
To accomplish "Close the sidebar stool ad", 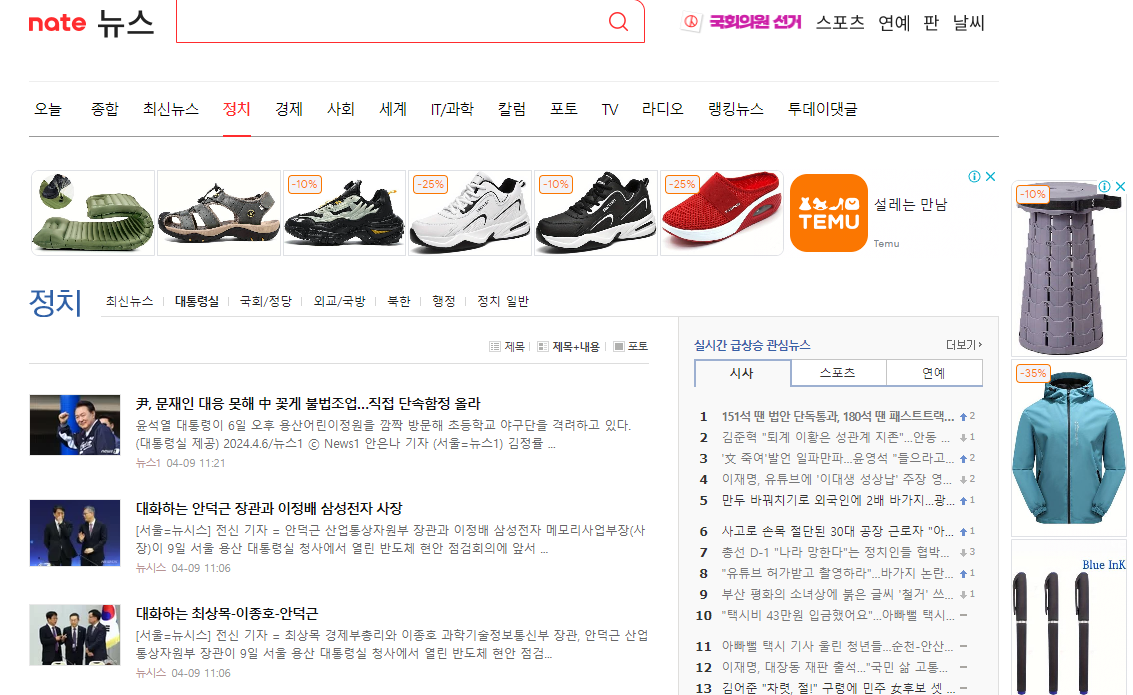I will click(1120, 186).
